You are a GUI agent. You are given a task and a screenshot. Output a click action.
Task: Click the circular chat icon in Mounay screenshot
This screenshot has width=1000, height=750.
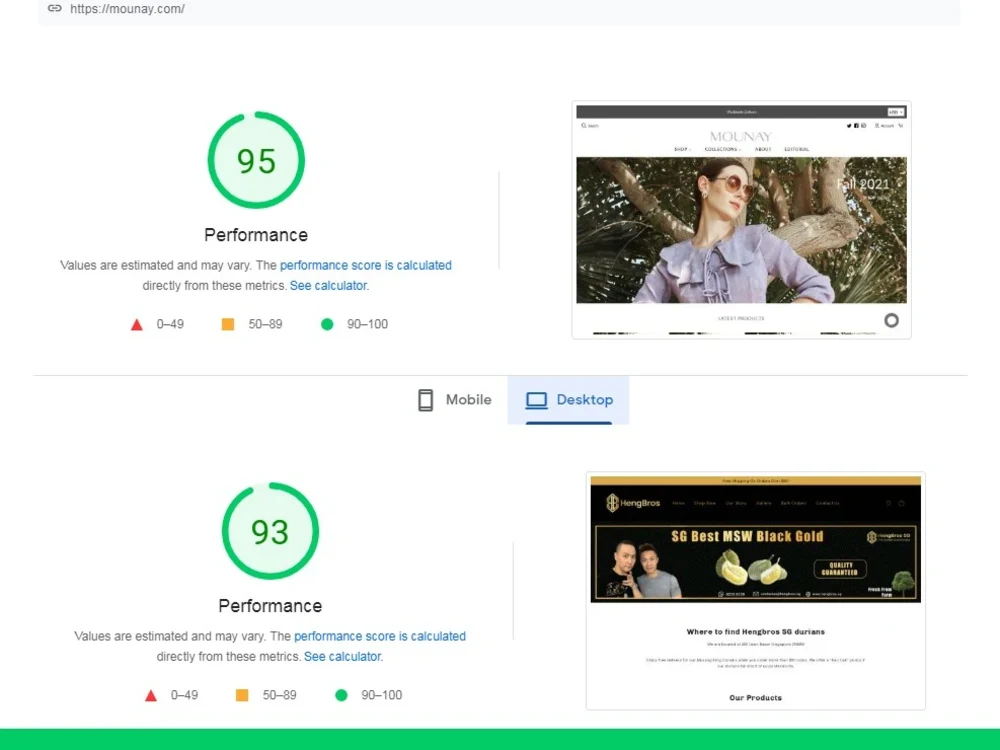coord(892,320)
